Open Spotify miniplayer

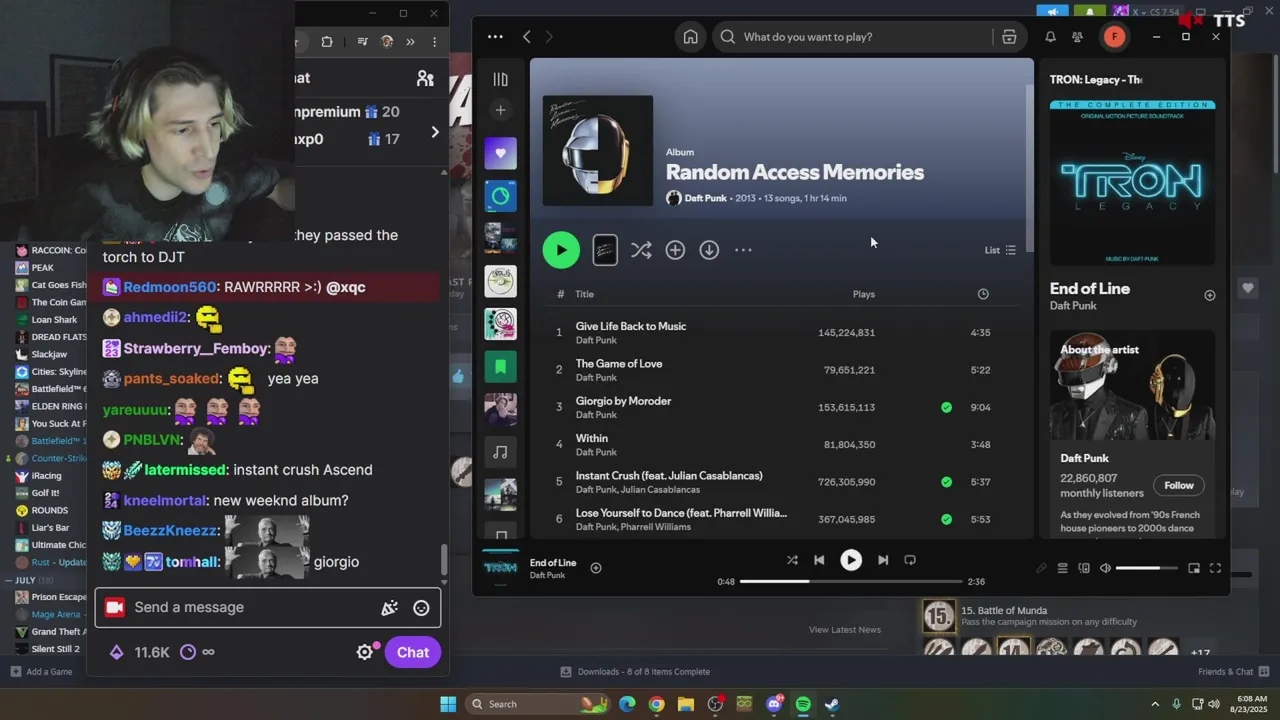[1194, 568]
